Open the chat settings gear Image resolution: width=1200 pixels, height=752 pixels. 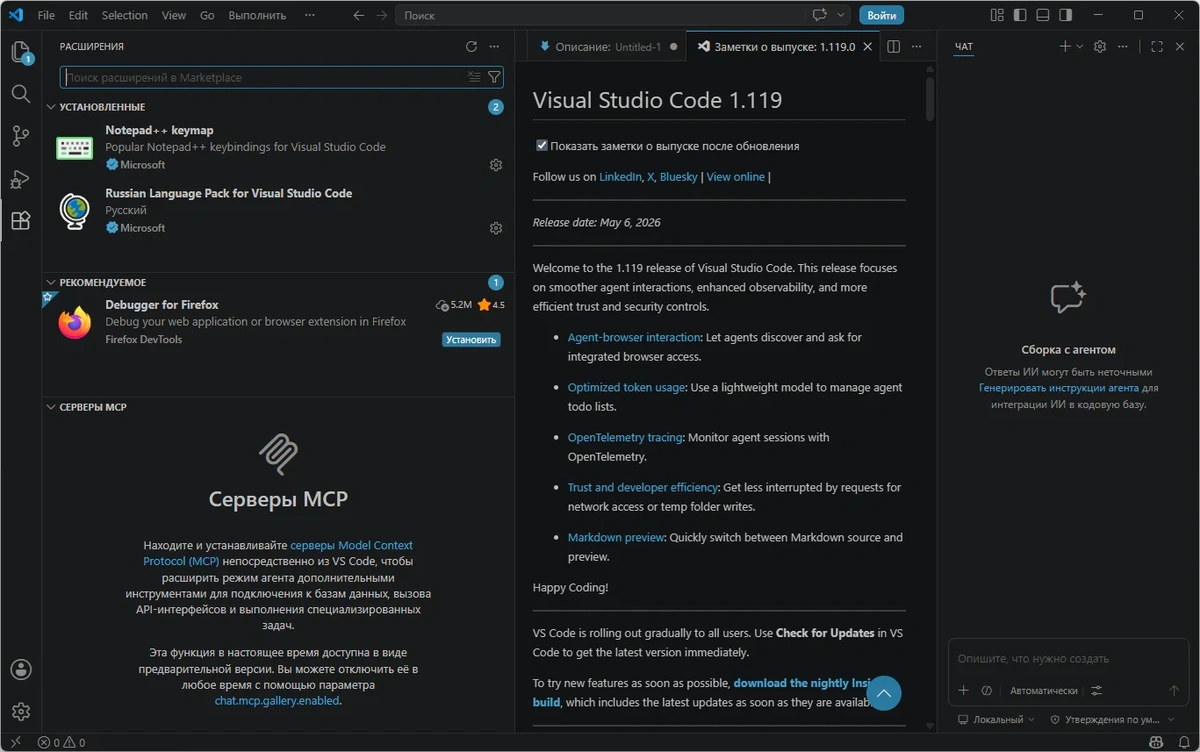(1100, 46)
